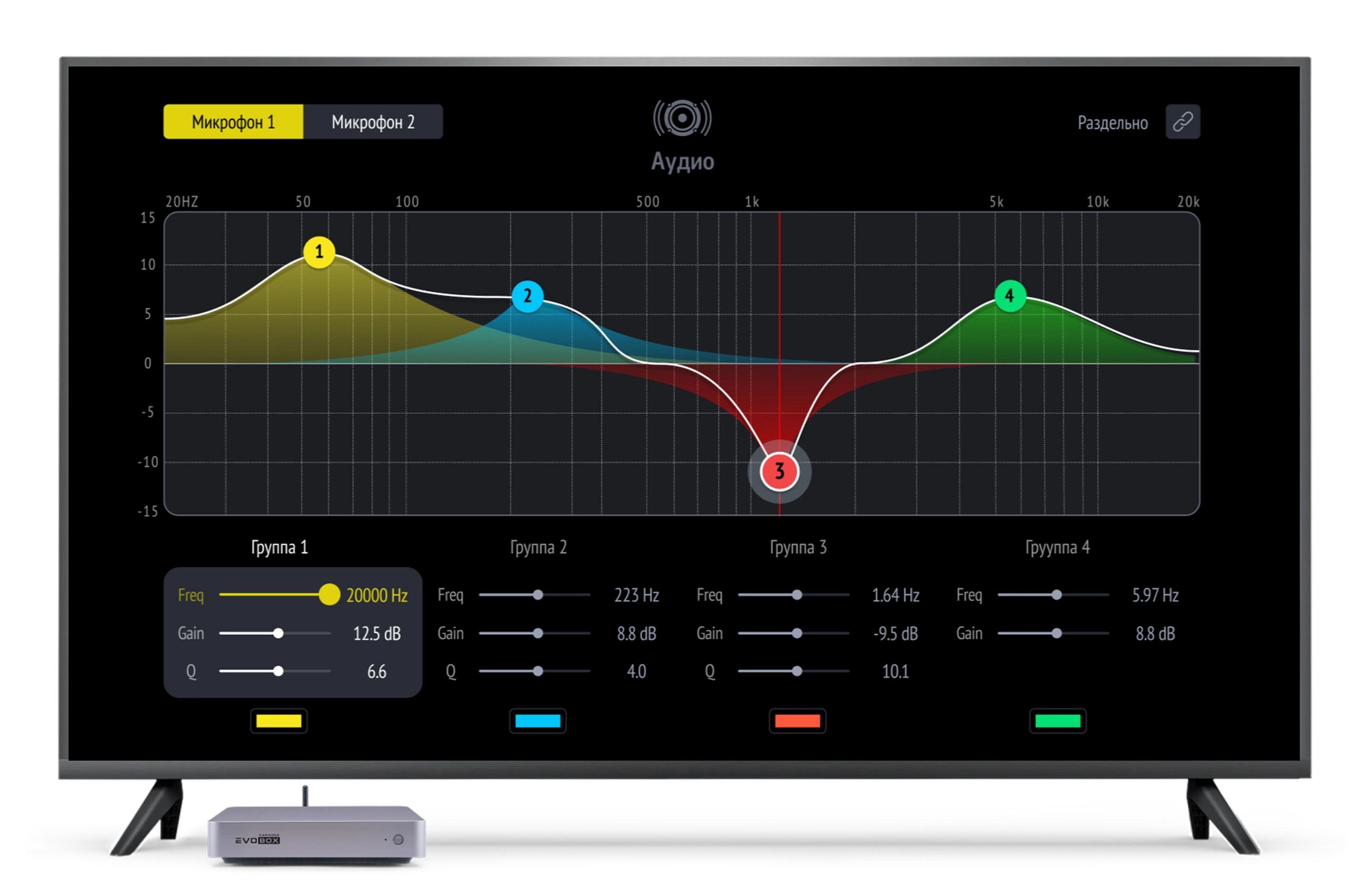Click Группа 4 Freq value 5.97 Hz

pos(1155,595)
